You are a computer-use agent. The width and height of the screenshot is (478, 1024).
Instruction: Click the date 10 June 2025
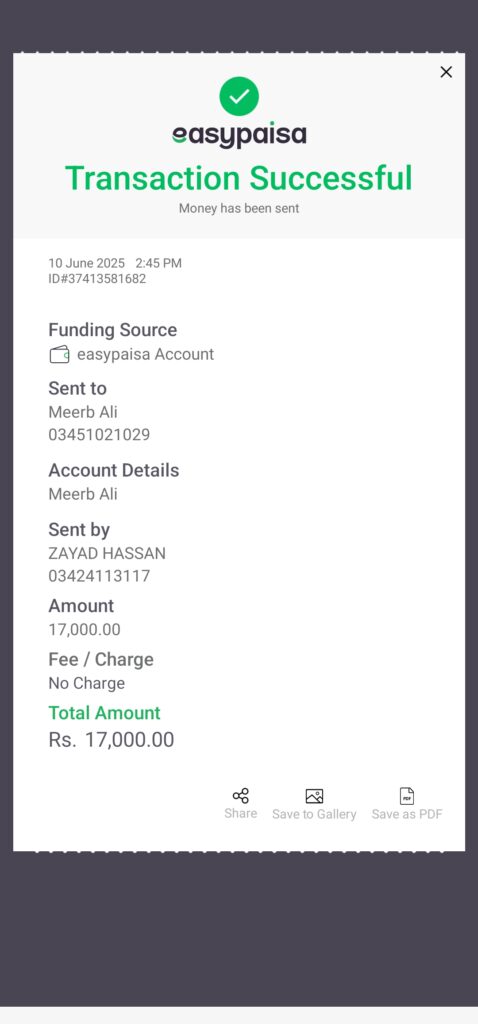[x=86, y=263]
